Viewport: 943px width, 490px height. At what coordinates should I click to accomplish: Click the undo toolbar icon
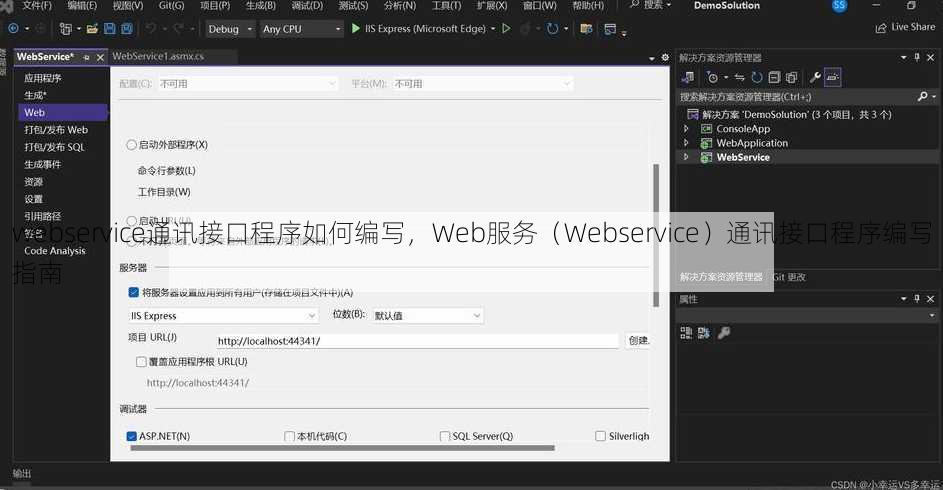point(151,28)
